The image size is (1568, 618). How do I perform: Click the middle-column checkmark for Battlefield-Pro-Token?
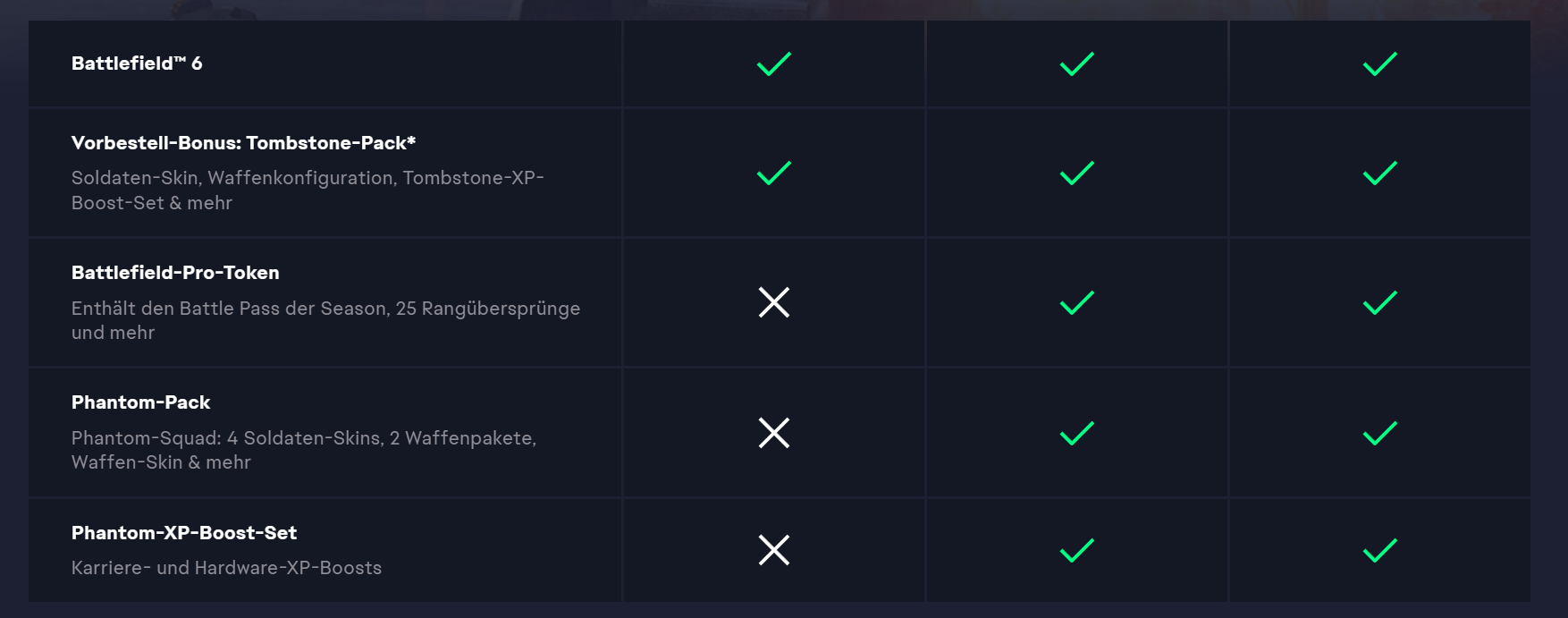[1076, 303]
